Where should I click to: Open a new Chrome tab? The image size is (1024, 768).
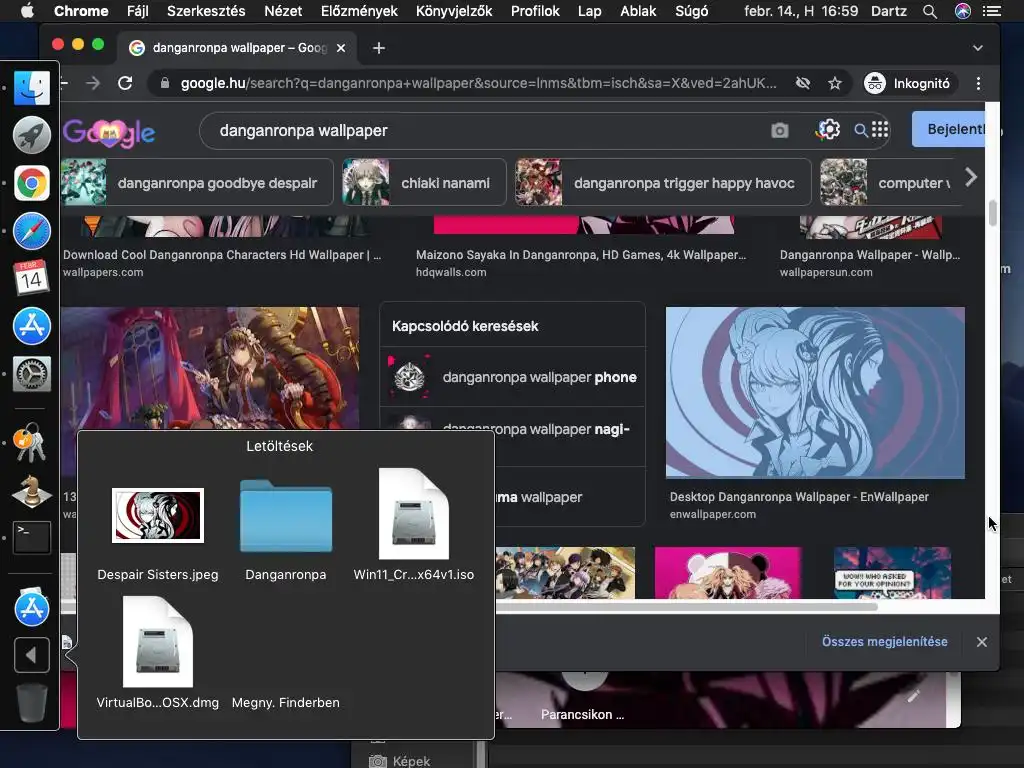pyautogui.click(x=379, y=48)
